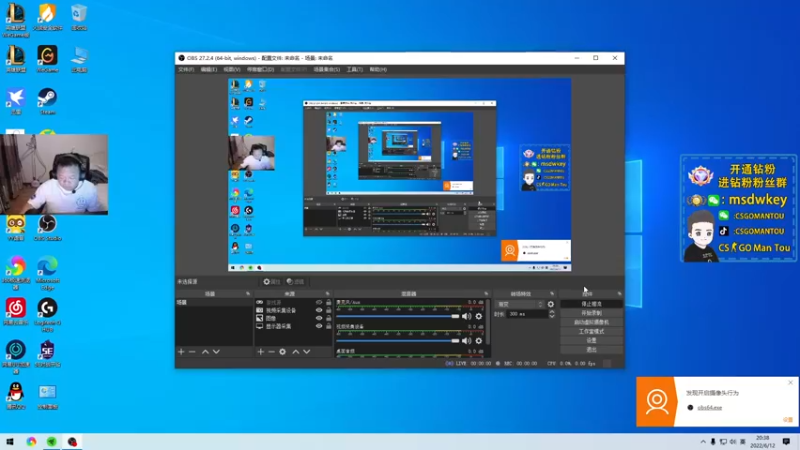The width and height of the screenshot is (800, 450).
Task: Open the 帮助(H) menu in OBS
Action: point(378,69)
